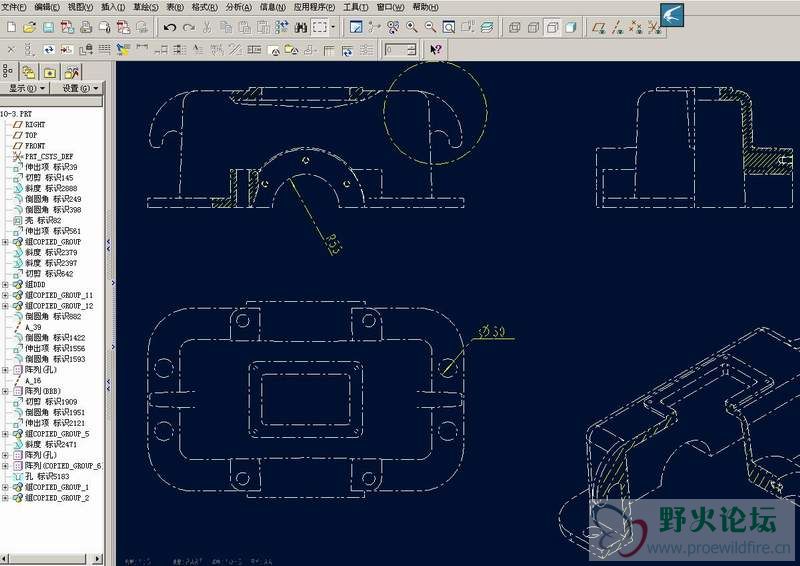
Task: Expand the 组COPIED_GROUP tree node
Action: 5,241
